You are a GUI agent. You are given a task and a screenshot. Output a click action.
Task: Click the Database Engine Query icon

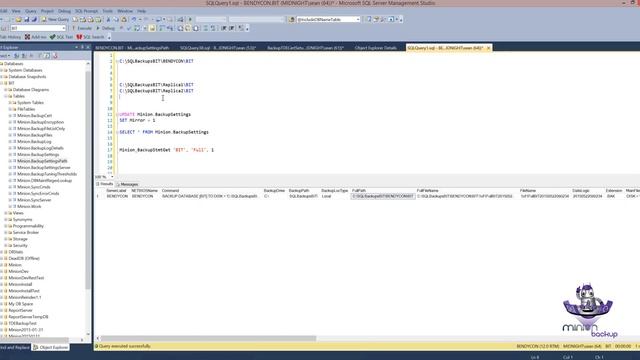tap(75, 19)
